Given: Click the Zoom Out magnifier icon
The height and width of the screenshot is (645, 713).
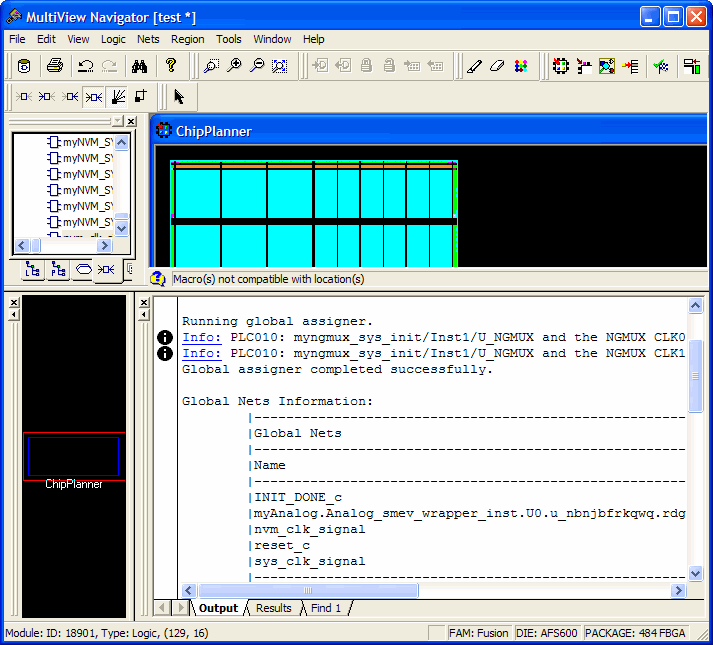Looking at the screenshot, I should (257, 66).
